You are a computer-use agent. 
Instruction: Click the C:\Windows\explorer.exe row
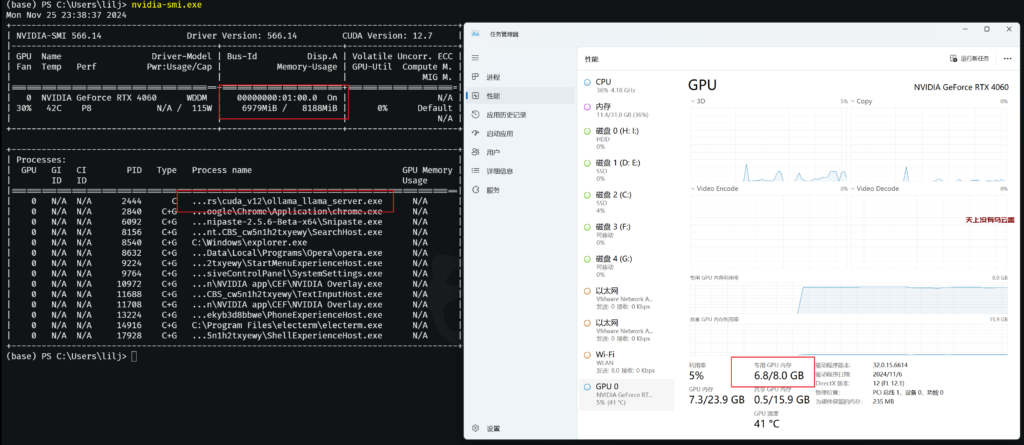230,242
